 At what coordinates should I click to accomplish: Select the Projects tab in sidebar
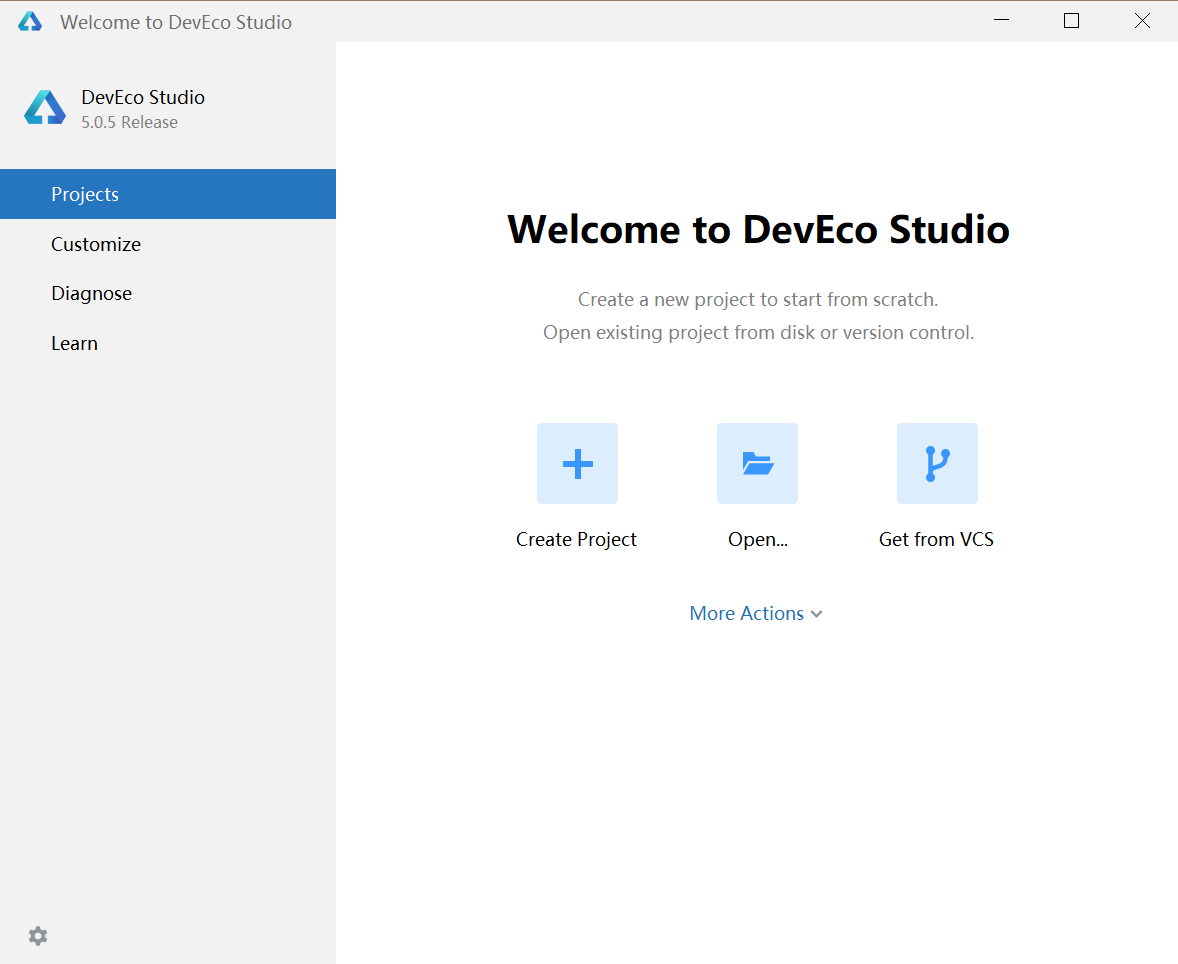(x=85, y=193)
